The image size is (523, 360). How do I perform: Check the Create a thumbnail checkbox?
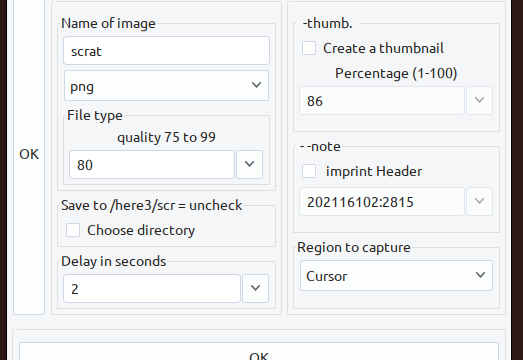[x=309, y=48]
